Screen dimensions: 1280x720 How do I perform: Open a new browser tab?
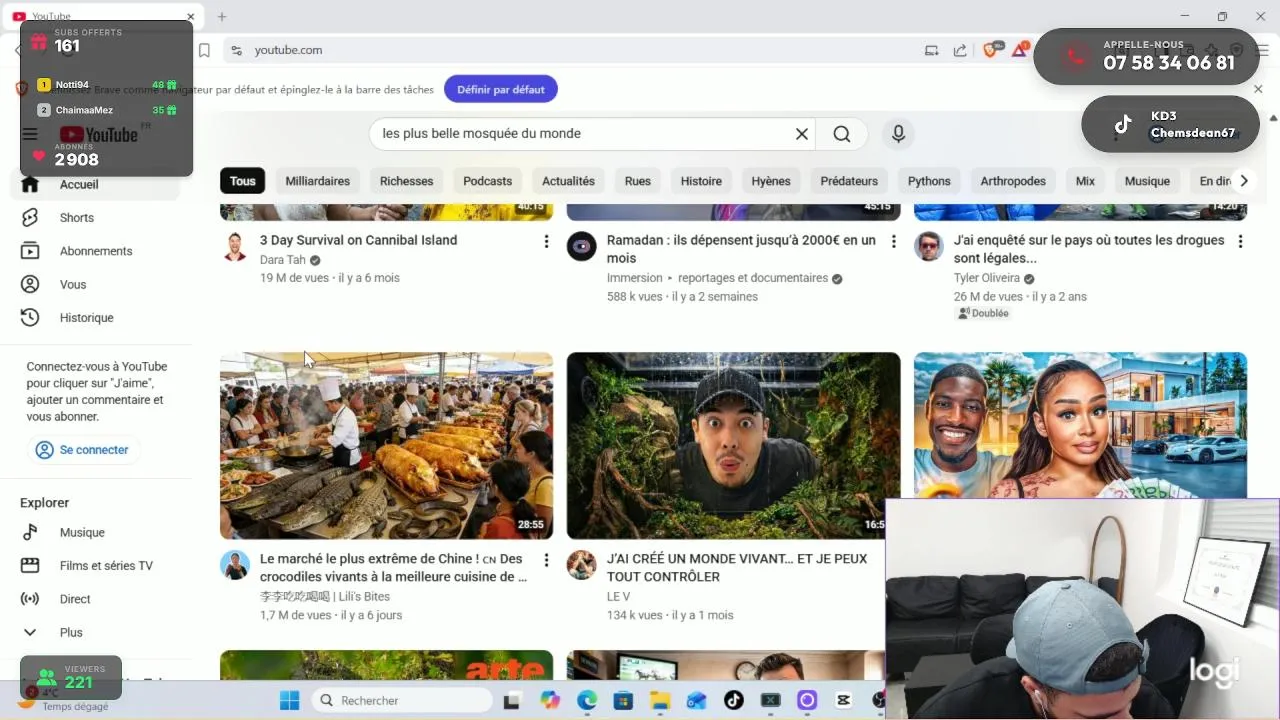222,16
